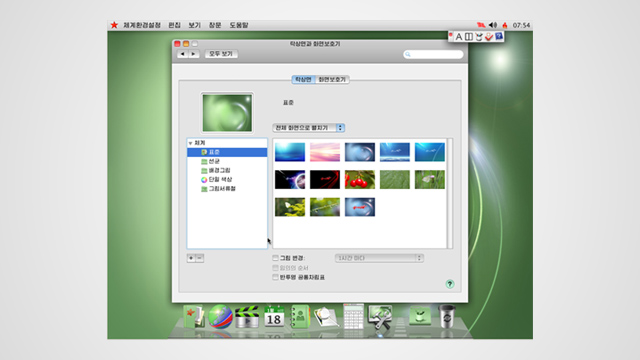This screenshot has height=360, width=640.
Task: Choose the teal-blue glow wallpaper in first row
Action: (290, 152)
